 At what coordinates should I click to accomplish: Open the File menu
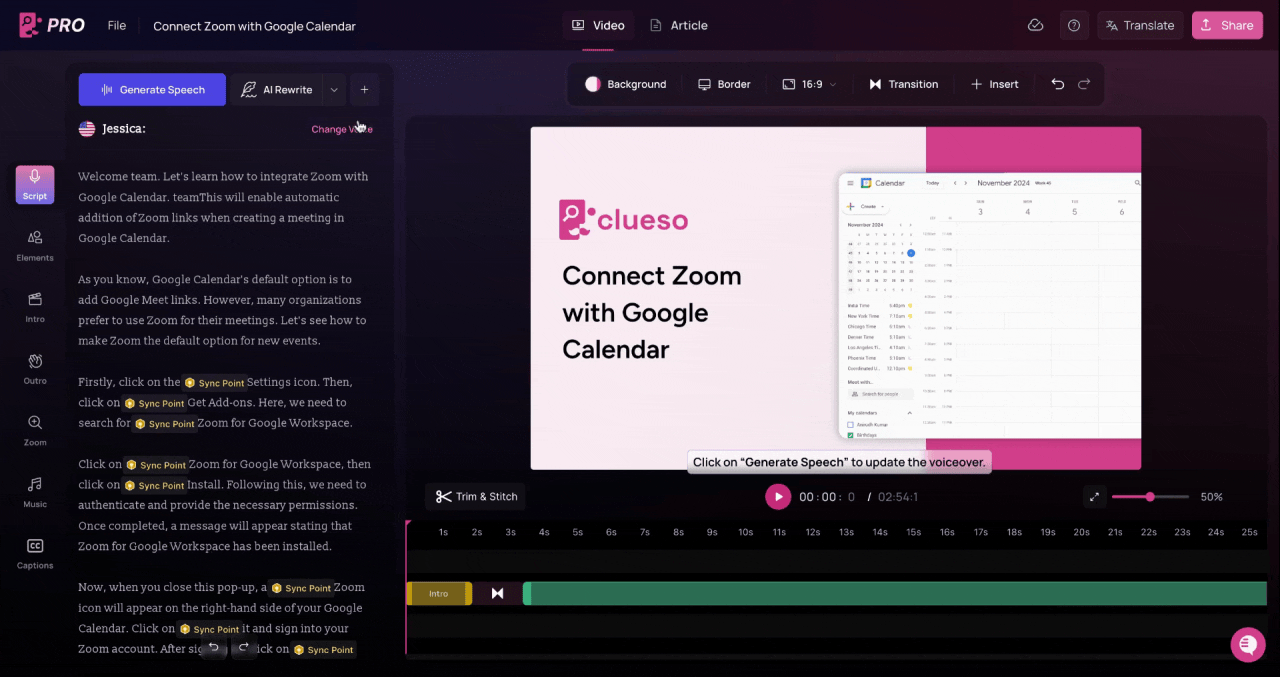117,25
